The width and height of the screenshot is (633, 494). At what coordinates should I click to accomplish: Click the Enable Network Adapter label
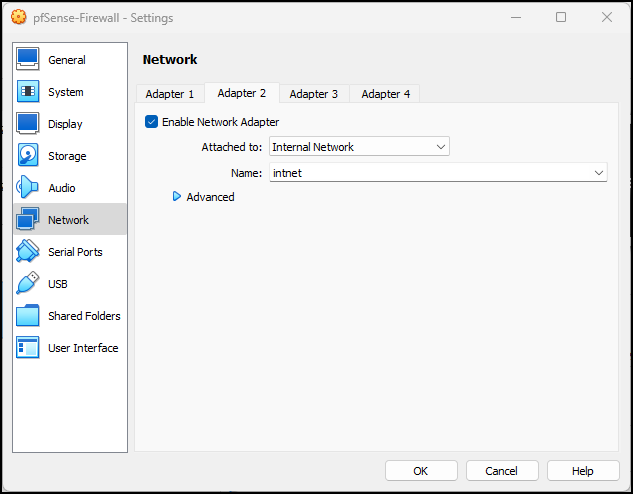pos(220,122)
